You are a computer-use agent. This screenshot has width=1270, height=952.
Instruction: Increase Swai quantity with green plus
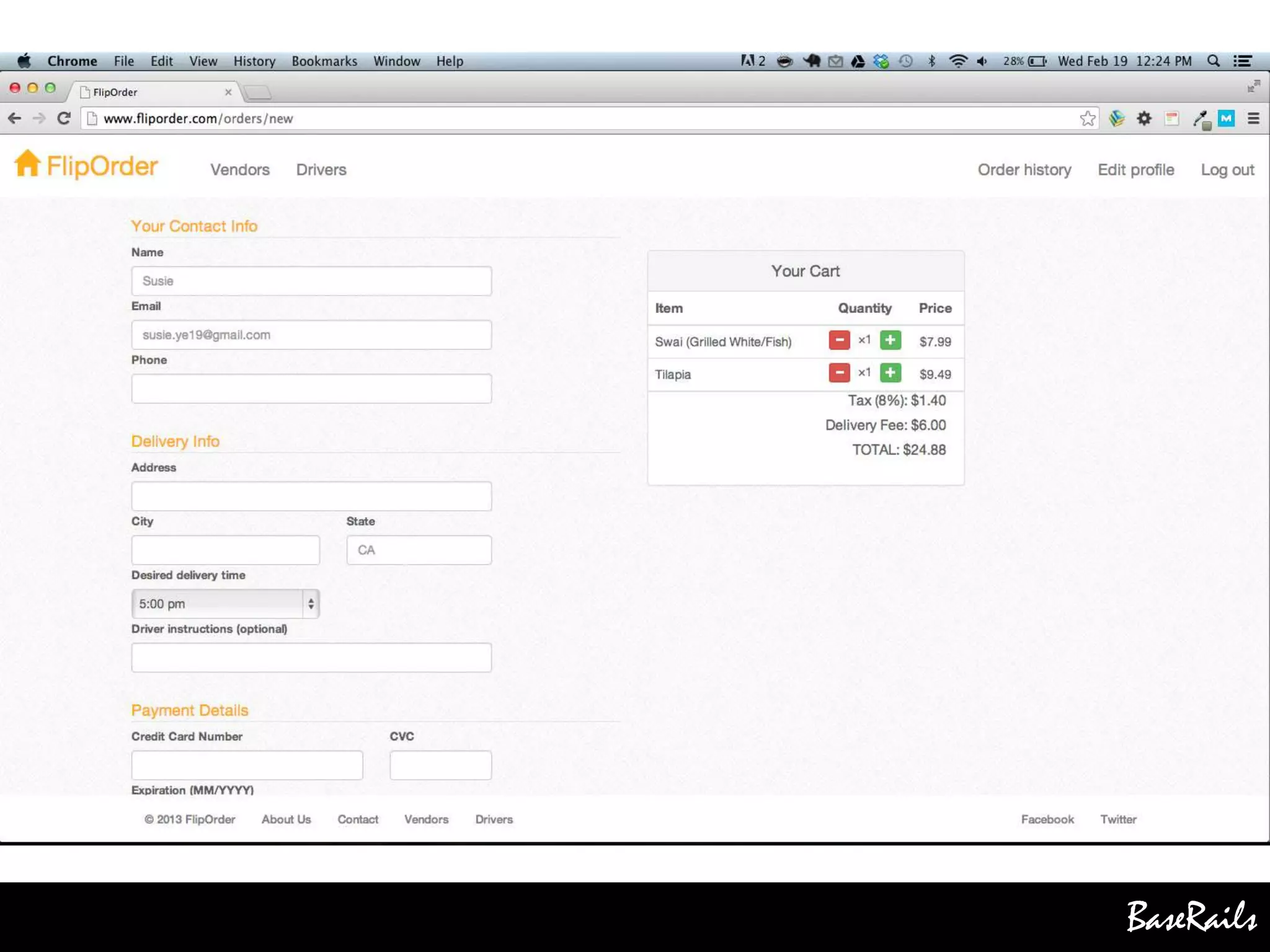890,340
